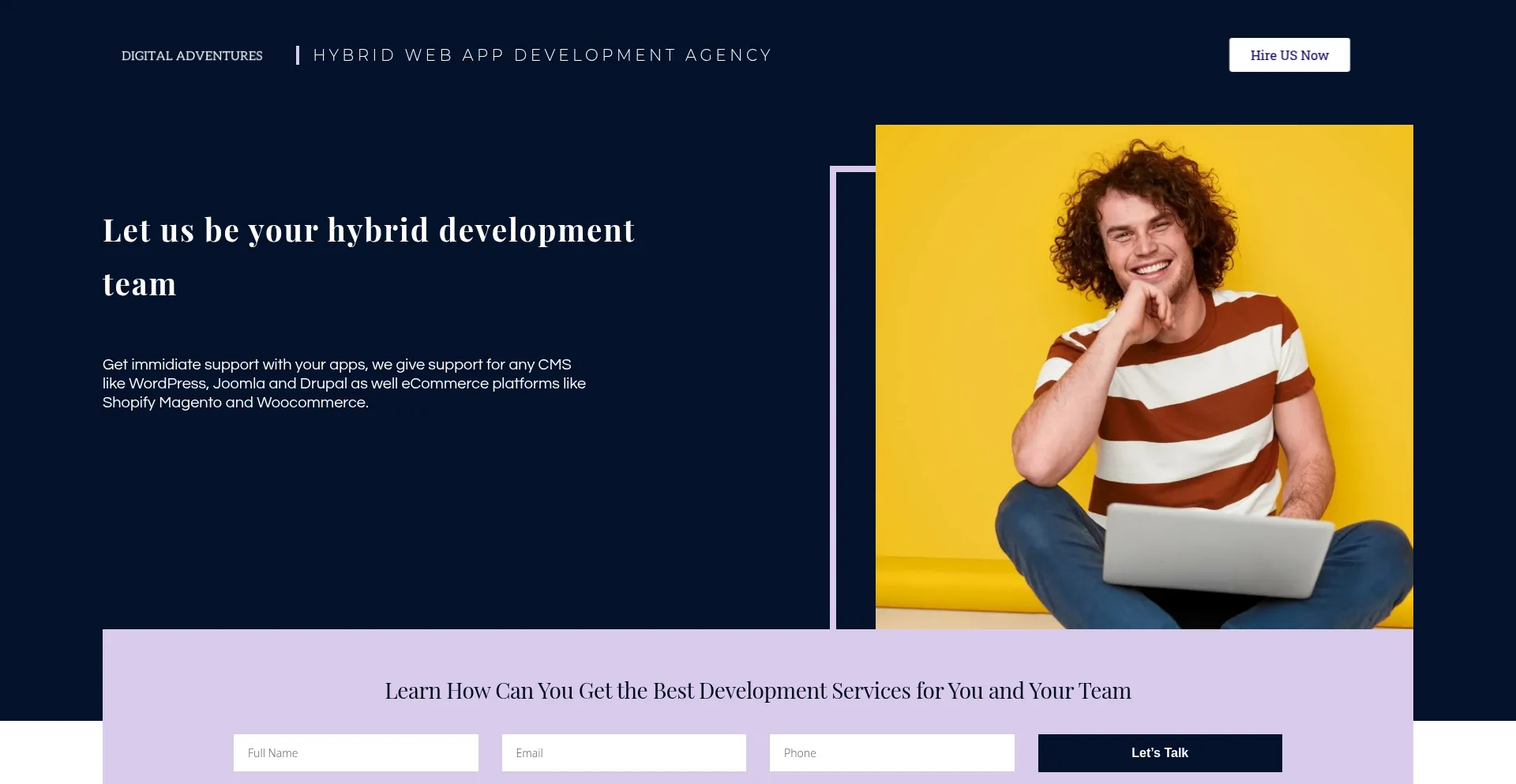This screenshot has height=784, width=1516.
Task: Click the paragraph about immediate CMS support
Action: [x=343, y=383]
